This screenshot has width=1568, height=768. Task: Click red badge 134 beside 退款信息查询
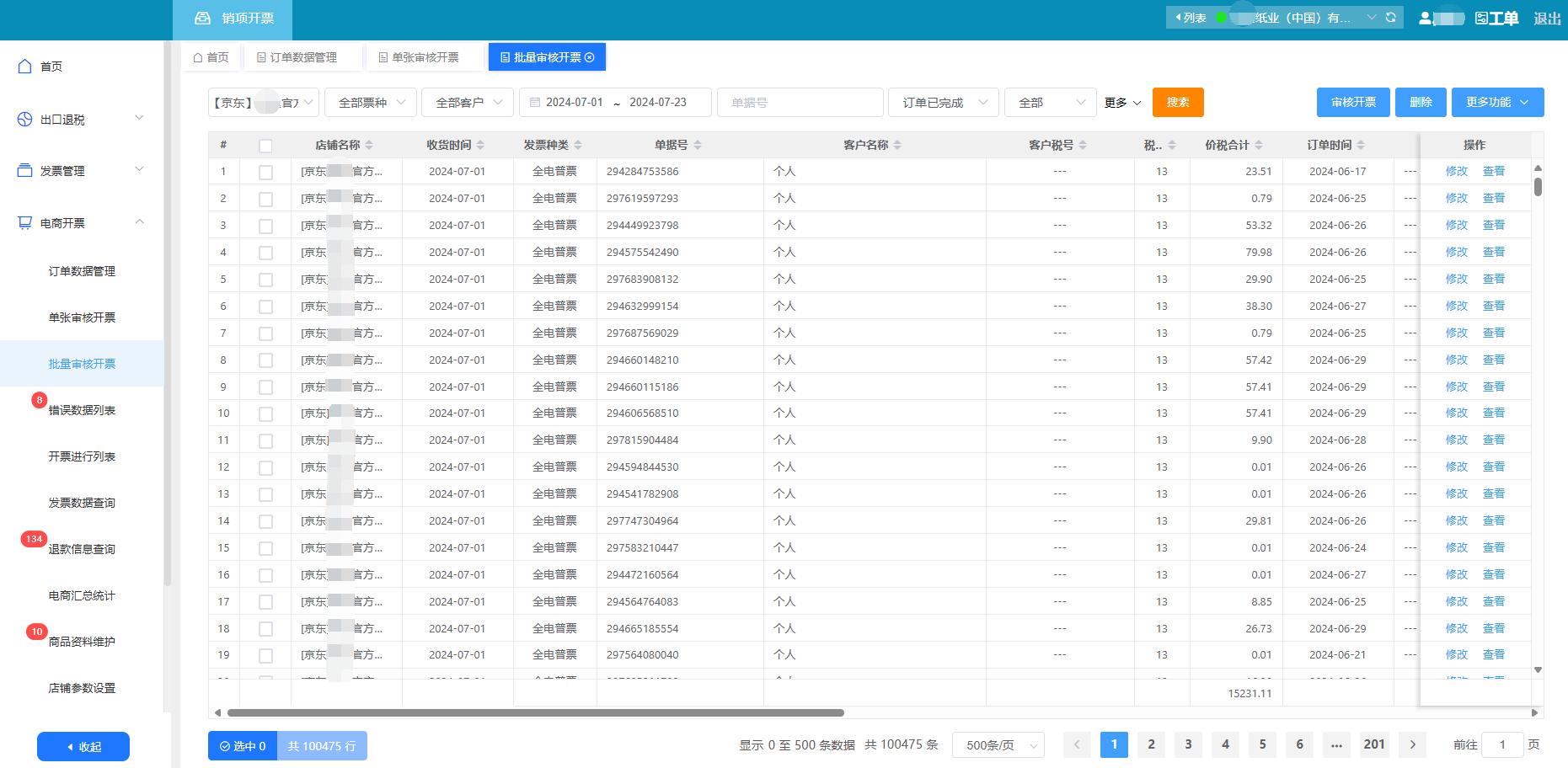coord(34,539)
